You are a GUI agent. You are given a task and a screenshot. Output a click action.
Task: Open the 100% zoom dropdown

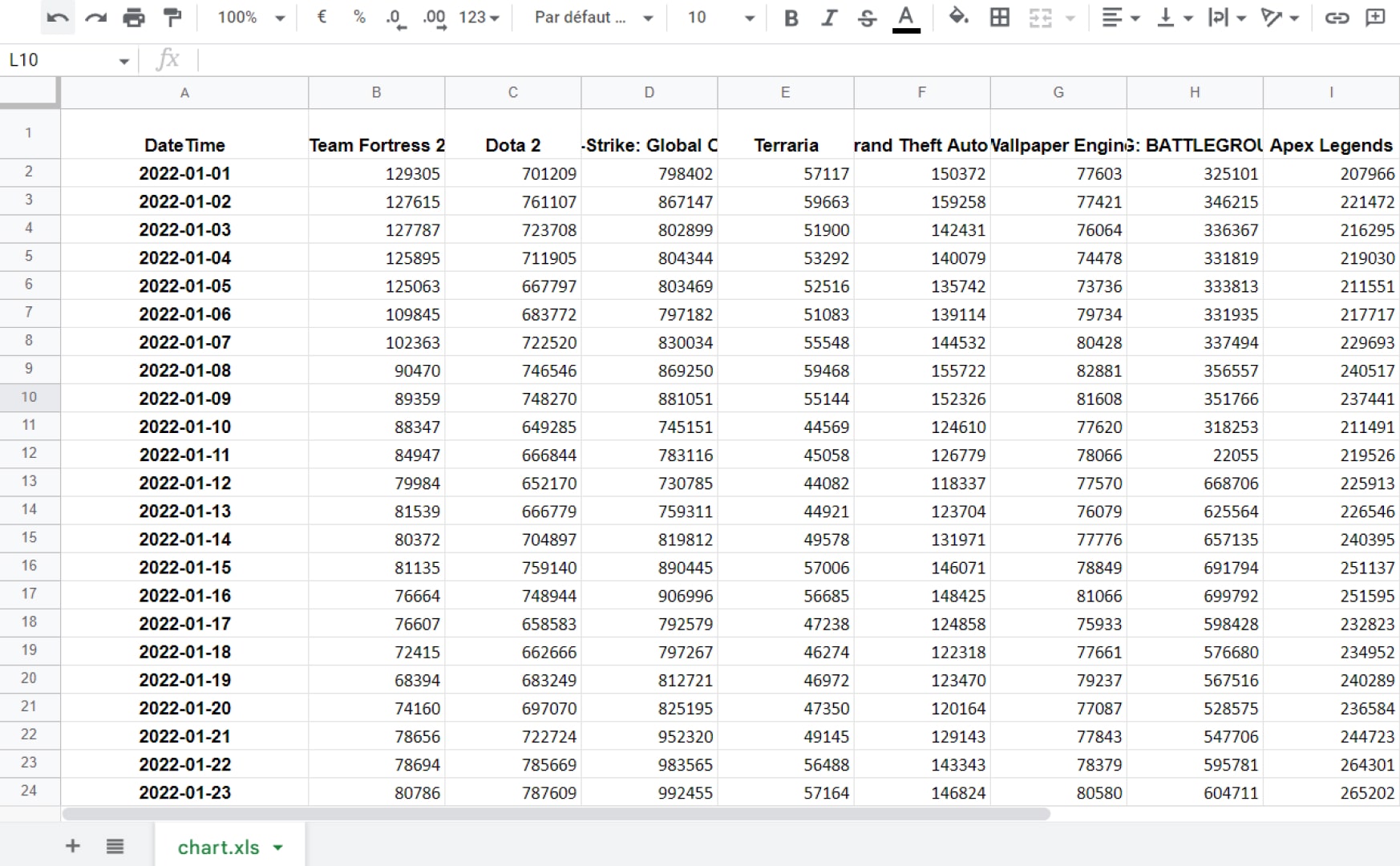click(252, 17)
